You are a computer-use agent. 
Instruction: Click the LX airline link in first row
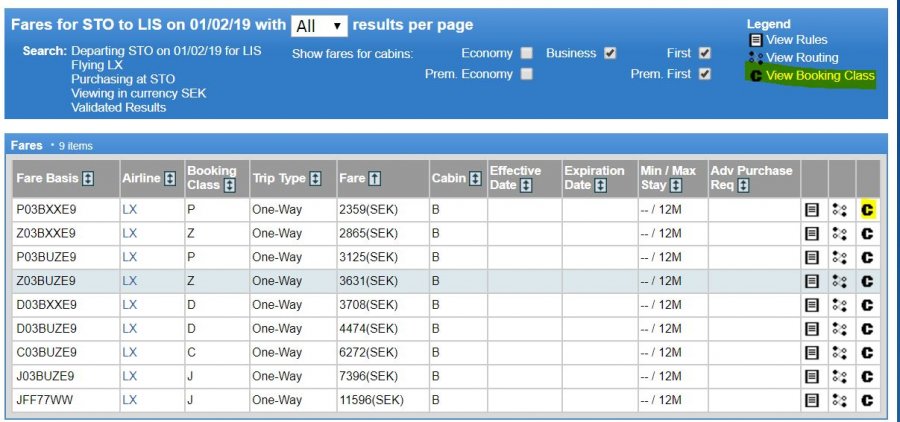(130, 210)
